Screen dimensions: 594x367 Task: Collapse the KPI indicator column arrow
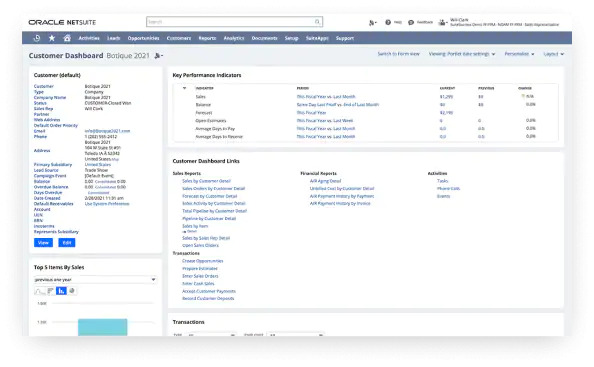(x=184, y=88)
